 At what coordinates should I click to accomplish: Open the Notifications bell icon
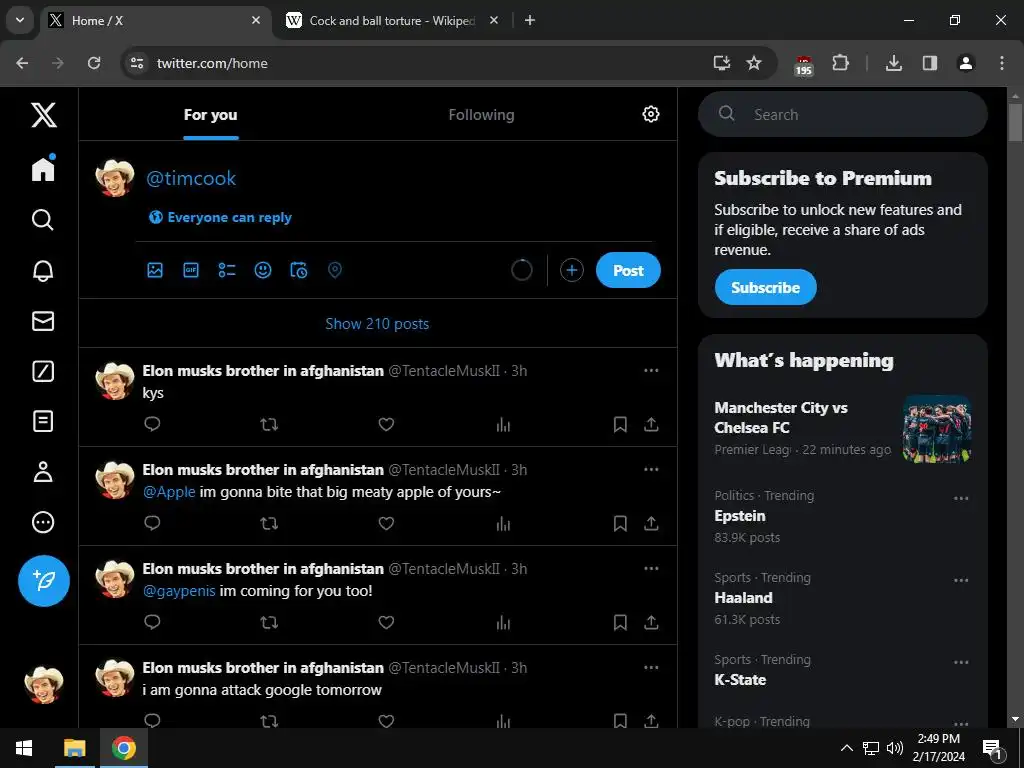[43, 270]
